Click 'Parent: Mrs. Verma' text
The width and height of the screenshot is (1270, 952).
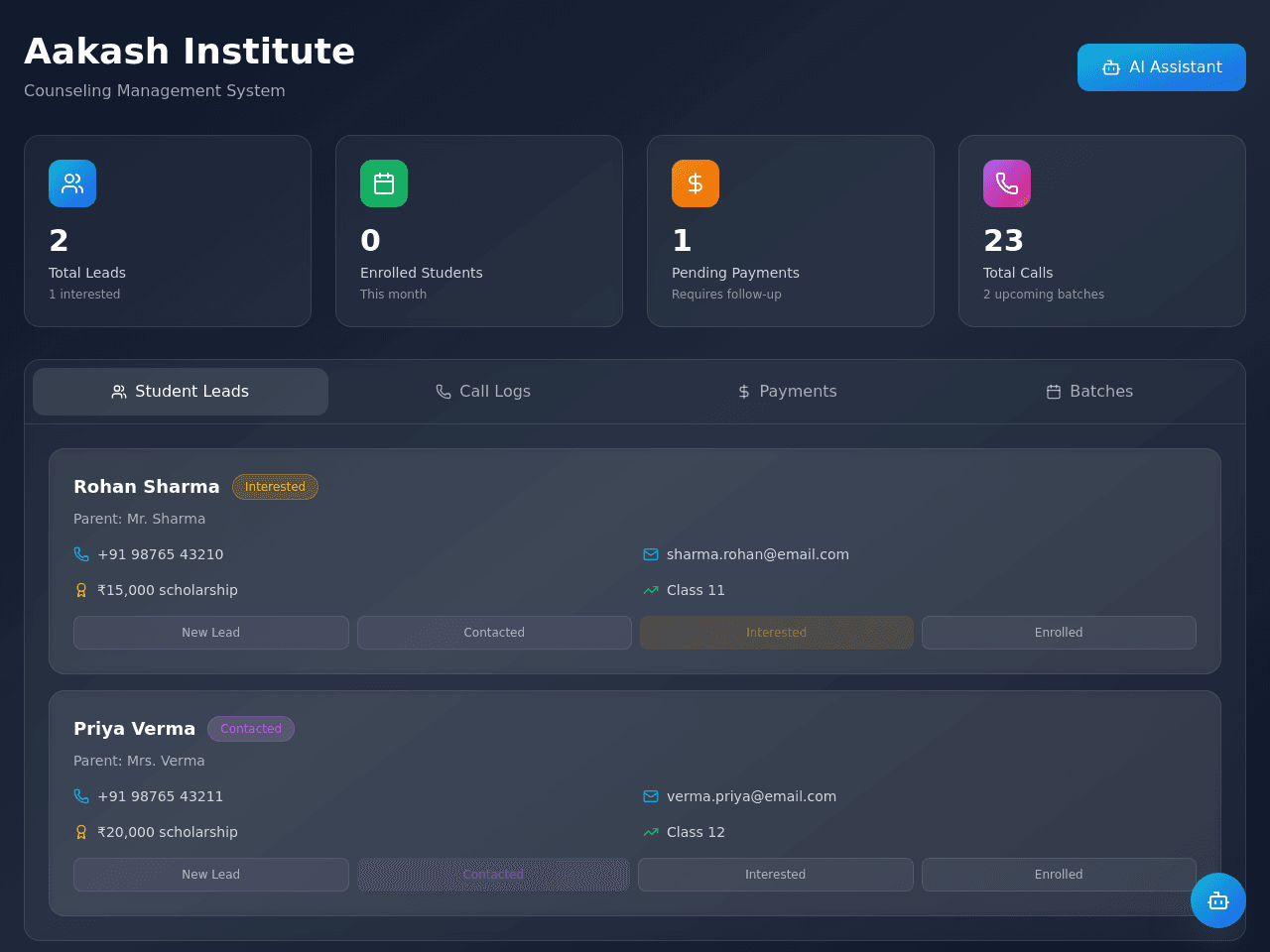(139, 761)
